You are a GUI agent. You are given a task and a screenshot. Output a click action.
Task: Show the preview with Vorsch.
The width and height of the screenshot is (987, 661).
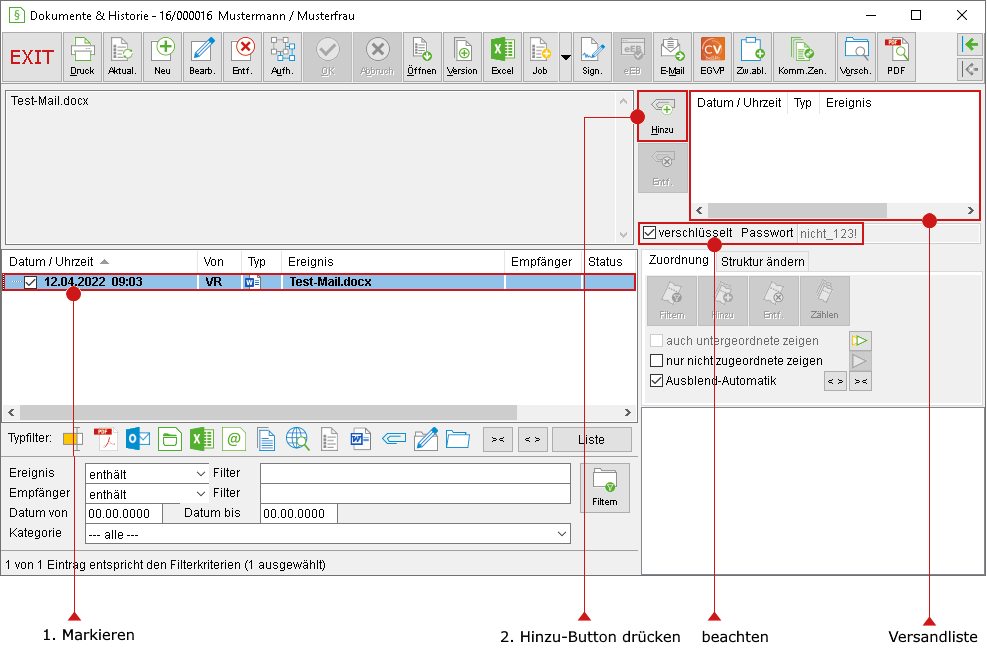coord(856,57)
